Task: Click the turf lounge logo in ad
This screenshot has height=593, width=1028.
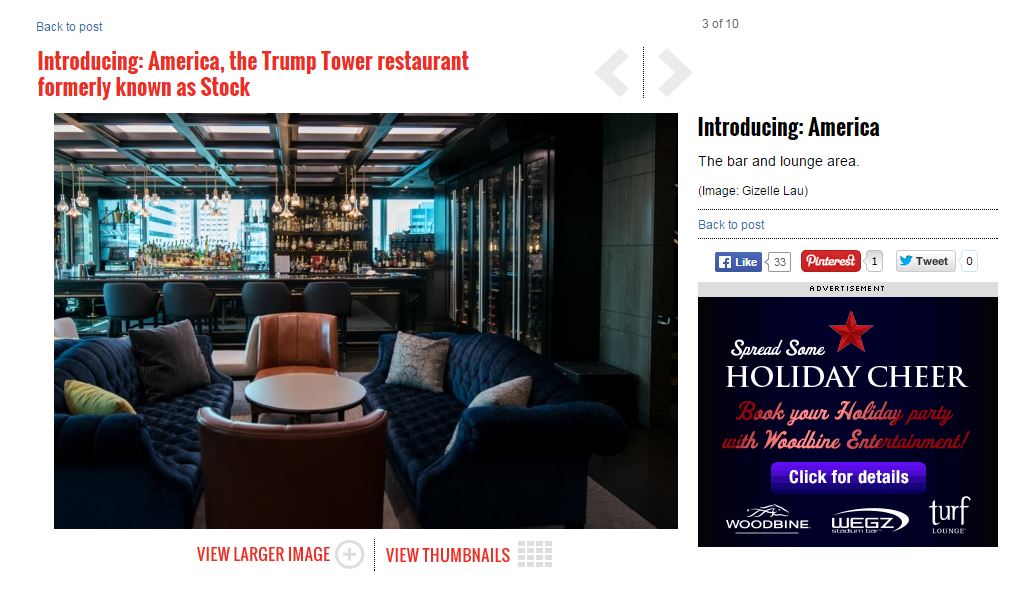Action: click(x=949, y=516)
